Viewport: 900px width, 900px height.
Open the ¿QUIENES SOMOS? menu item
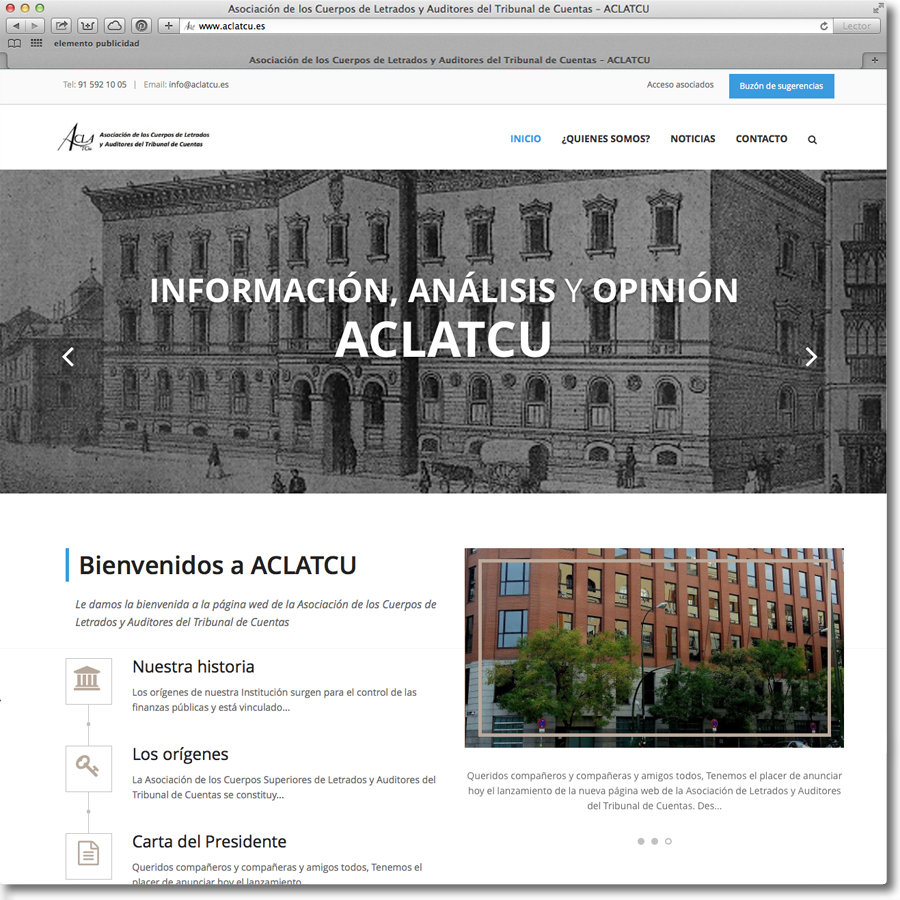pos(606,139)
